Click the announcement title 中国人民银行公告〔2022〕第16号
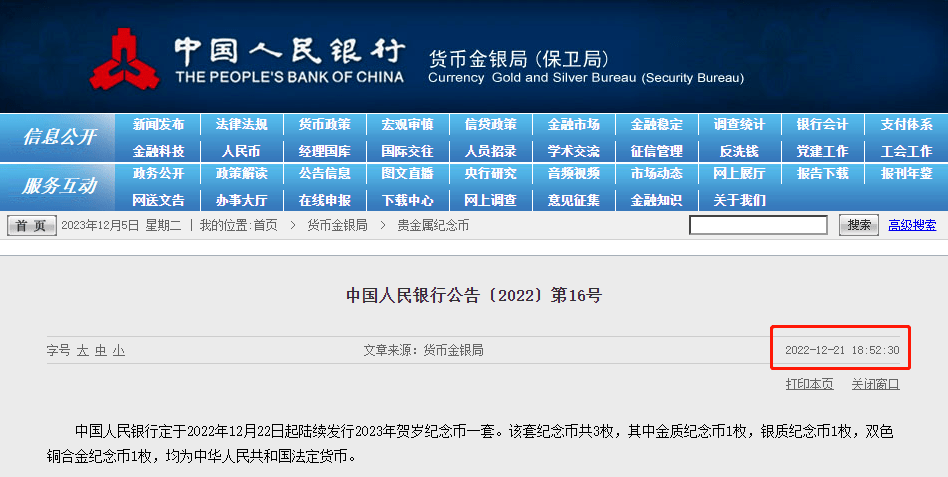Viewport: 948px width, 477px height. pos(474,296)
